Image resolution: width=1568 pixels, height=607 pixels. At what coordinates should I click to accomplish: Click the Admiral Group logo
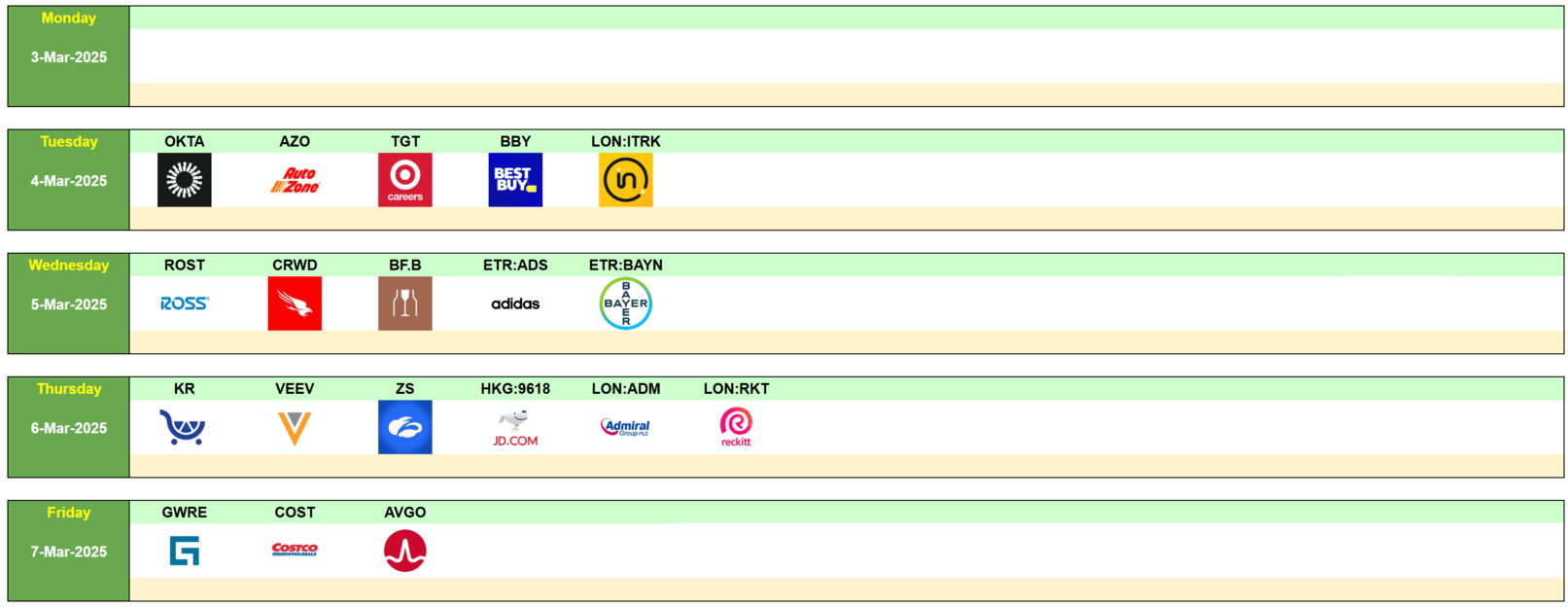[x=626, y=427]
